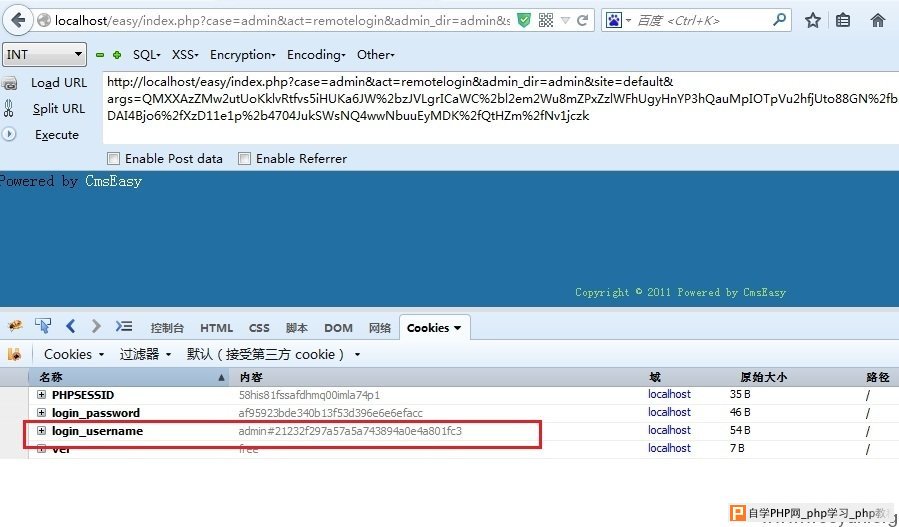Click the Load URL button label
The height and width of the screenshot is (527, 899).
pyautogui.click(x=58, y=83)
